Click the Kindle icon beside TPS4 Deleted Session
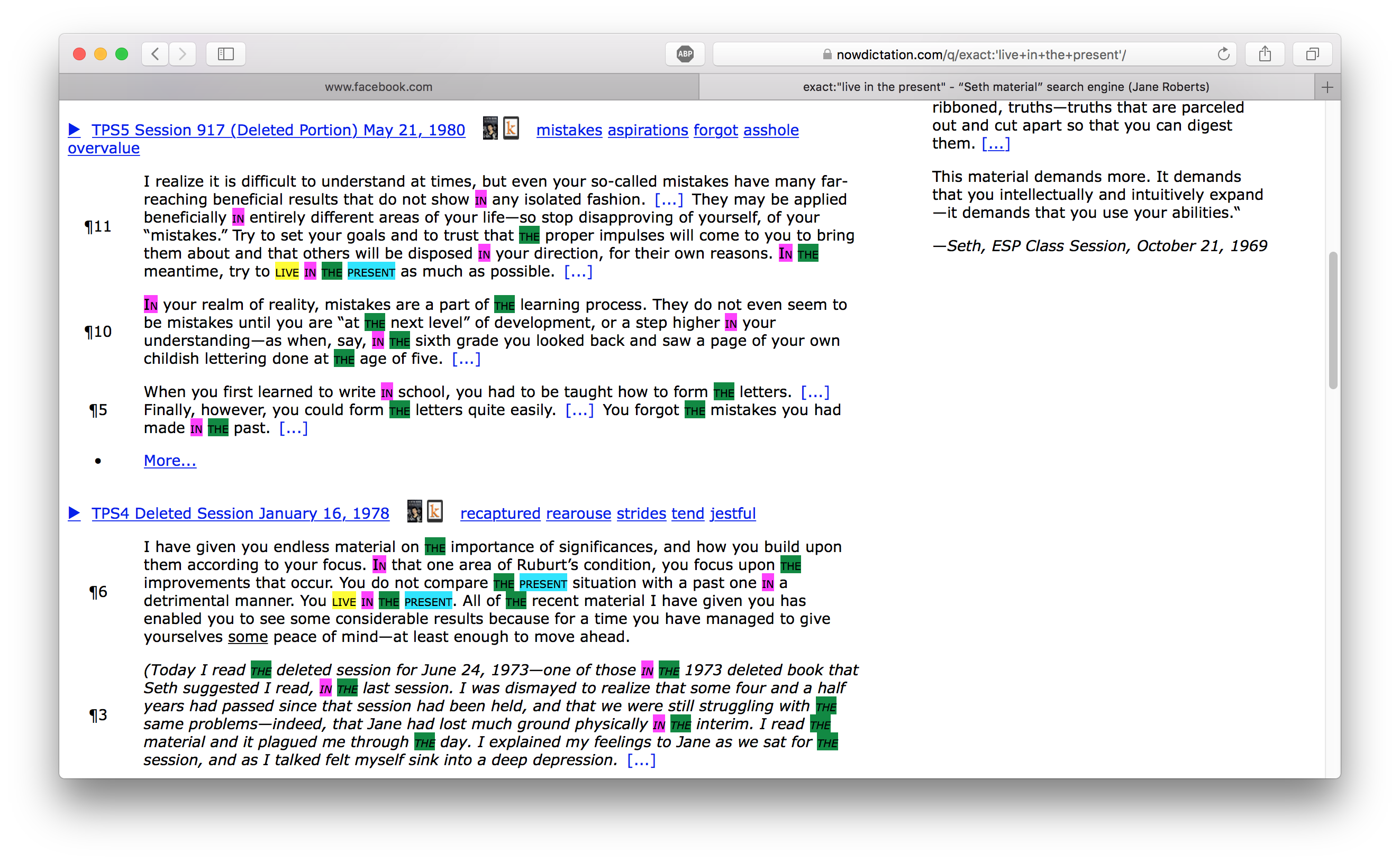This screenshot has width=1400, height=863. pyautogui.click(x=435, y=511)
